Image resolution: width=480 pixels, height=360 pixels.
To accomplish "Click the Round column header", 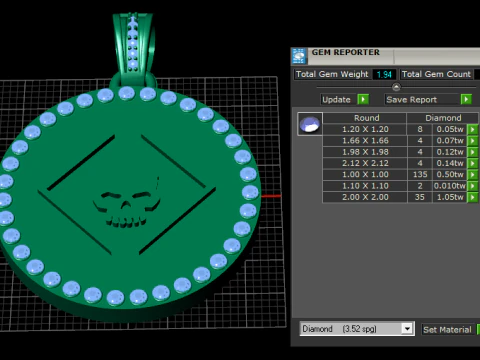I will click(365, 118).
